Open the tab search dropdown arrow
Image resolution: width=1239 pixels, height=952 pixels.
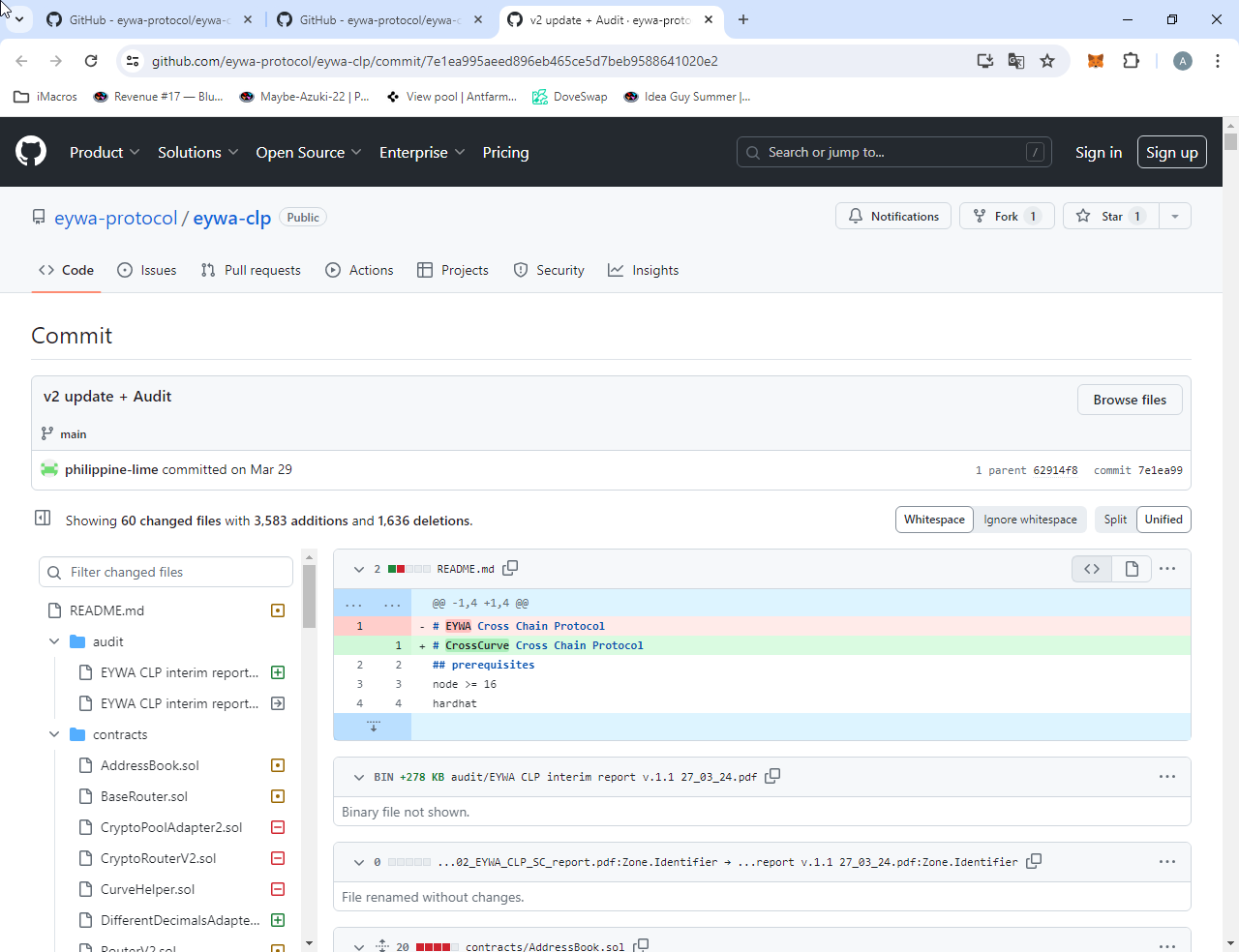pyautogui.click(x=18, y=19)
